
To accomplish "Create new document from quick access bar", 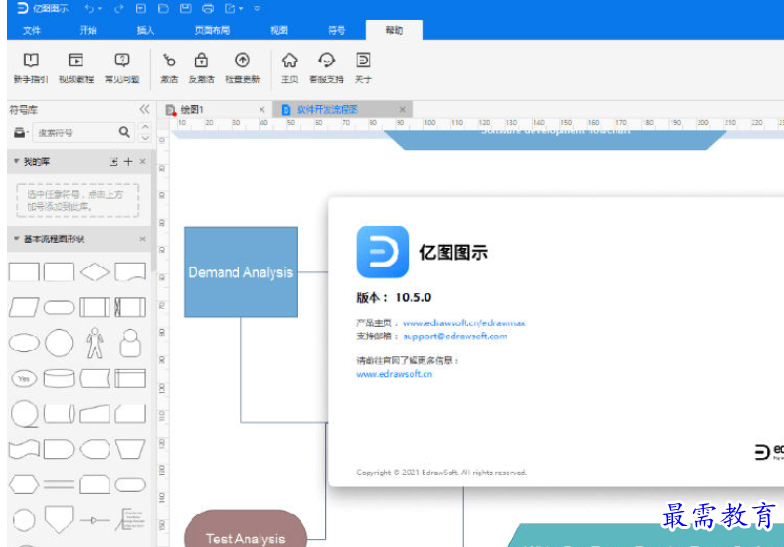I will pos(141,8).
